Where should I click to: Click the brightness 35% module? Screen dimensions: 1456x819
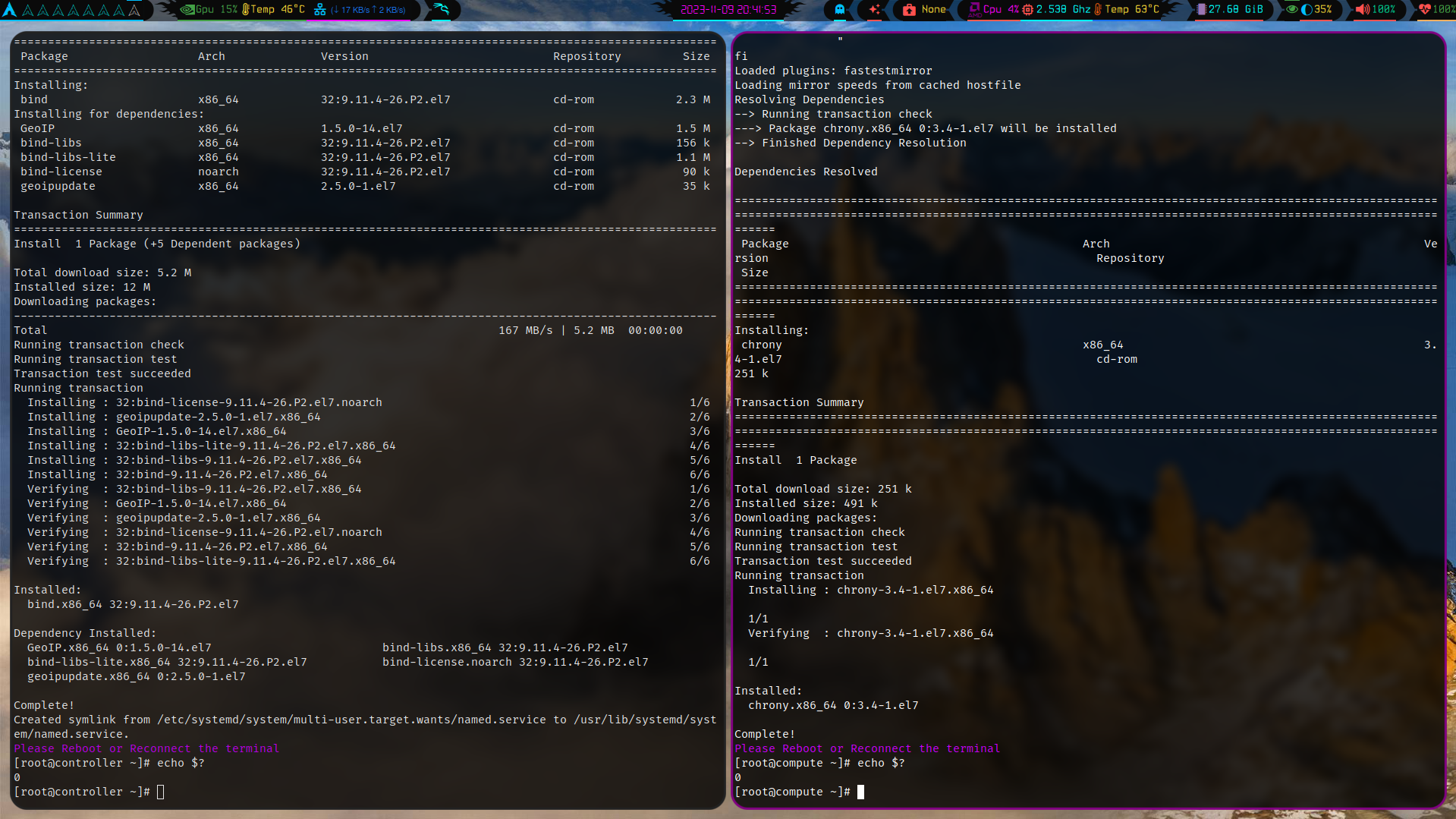tap(1316, 10)
